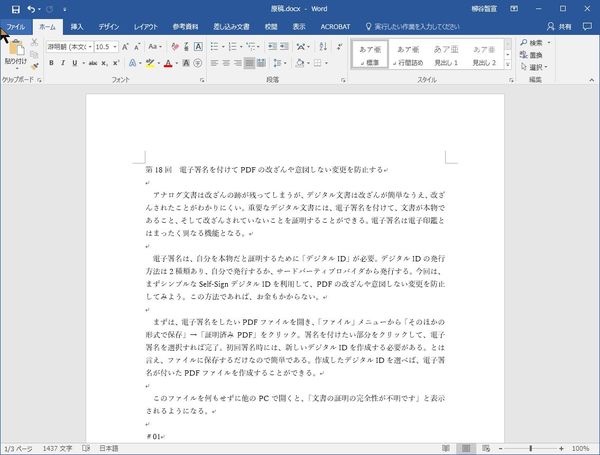The height and width of the screenshot is (455, 600).
Task: Click the Replace (置換) icon
Action: click(538, 54)
